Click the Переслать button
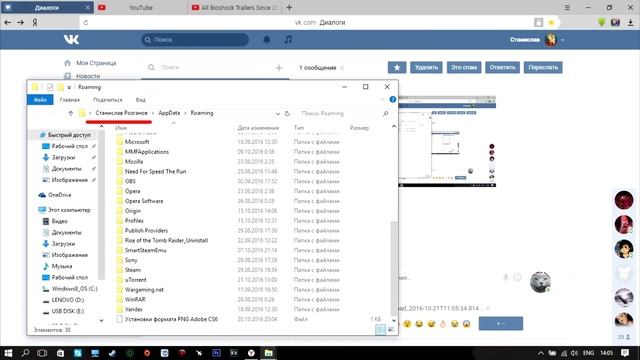 (x=543, y=67)
